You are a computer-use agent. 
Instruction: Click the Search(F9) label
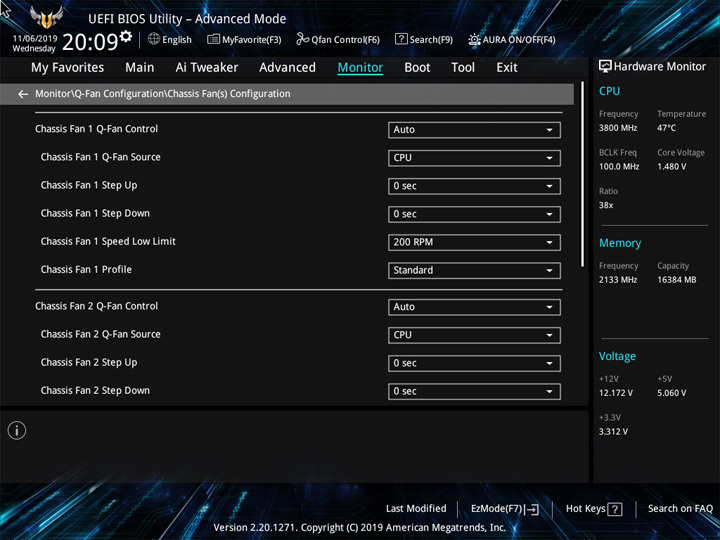(431, 40)
